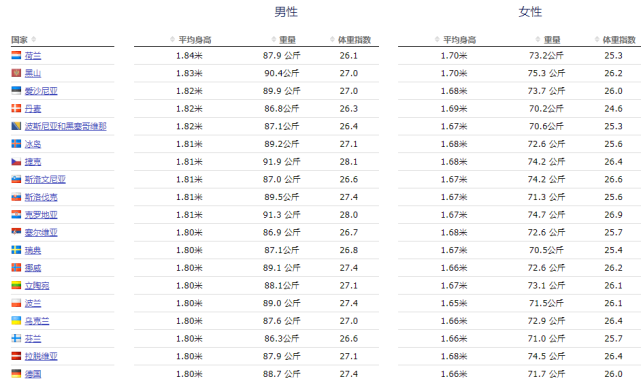Sort by female 平均身高 arrow icon

[437, 39]
